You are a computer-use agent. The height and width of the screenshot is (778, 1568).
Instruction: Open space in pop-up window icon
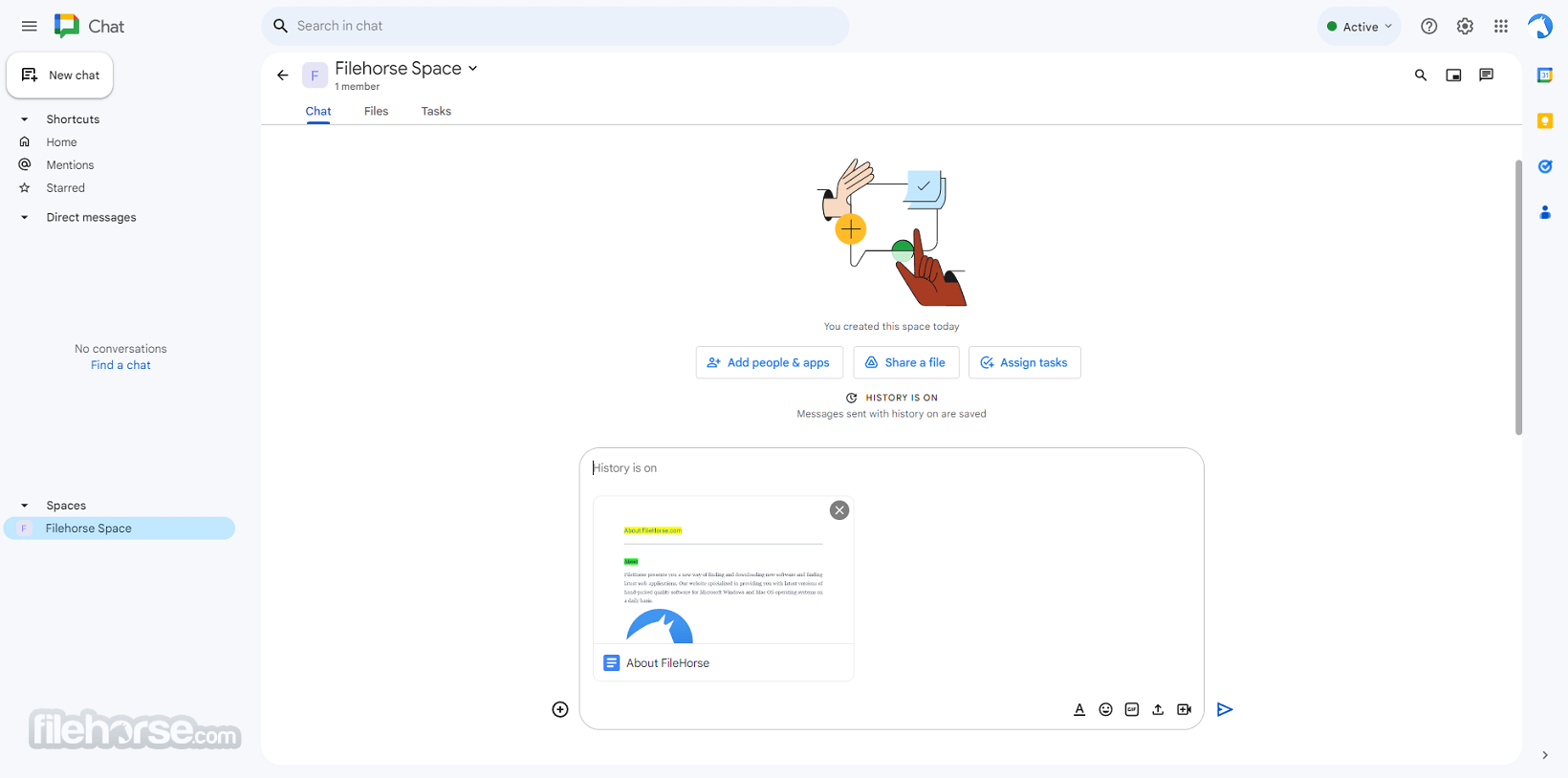coord(1453,76)
